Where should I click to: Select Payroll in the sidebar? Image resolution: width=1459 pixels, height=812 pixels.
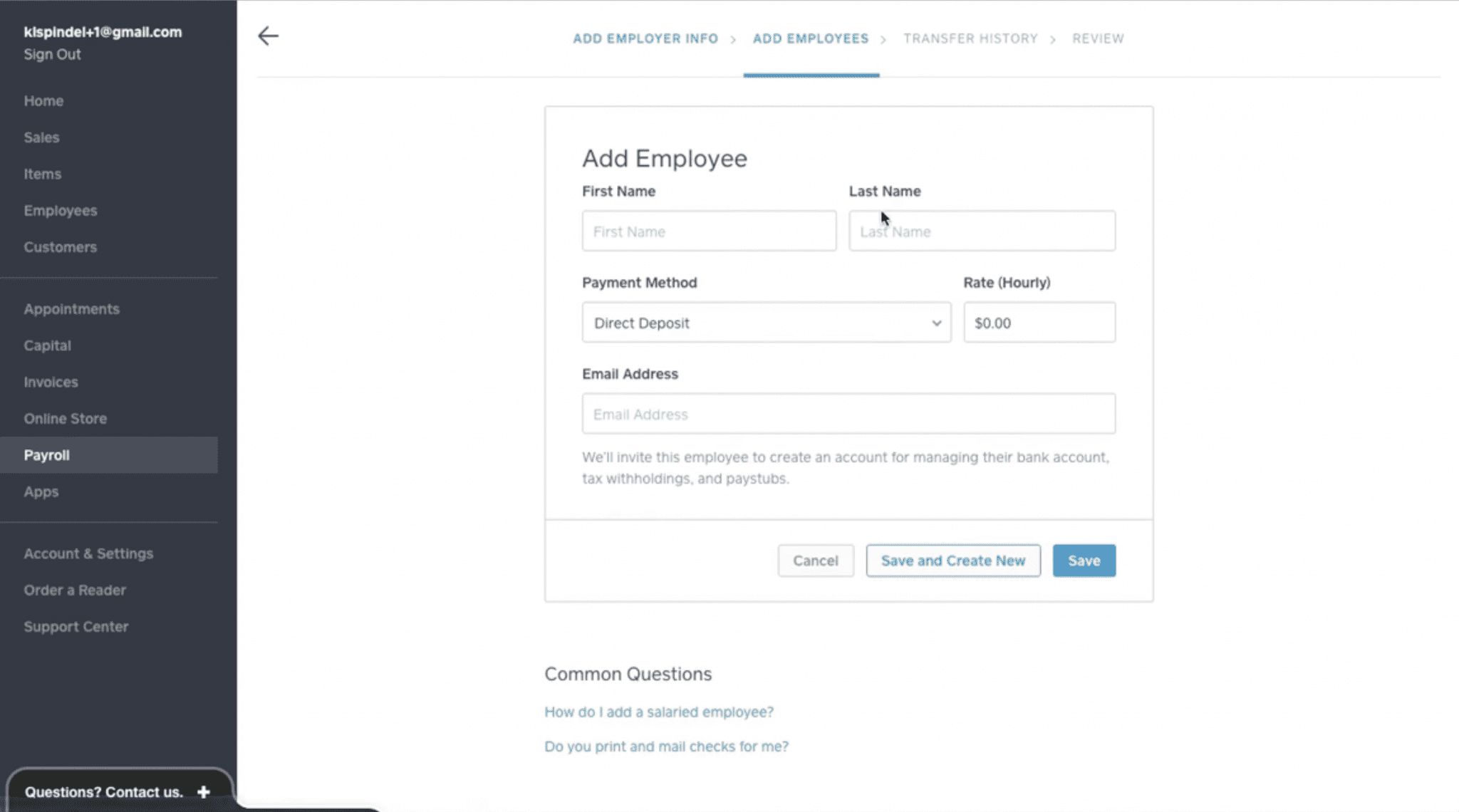tap(46, 455)
